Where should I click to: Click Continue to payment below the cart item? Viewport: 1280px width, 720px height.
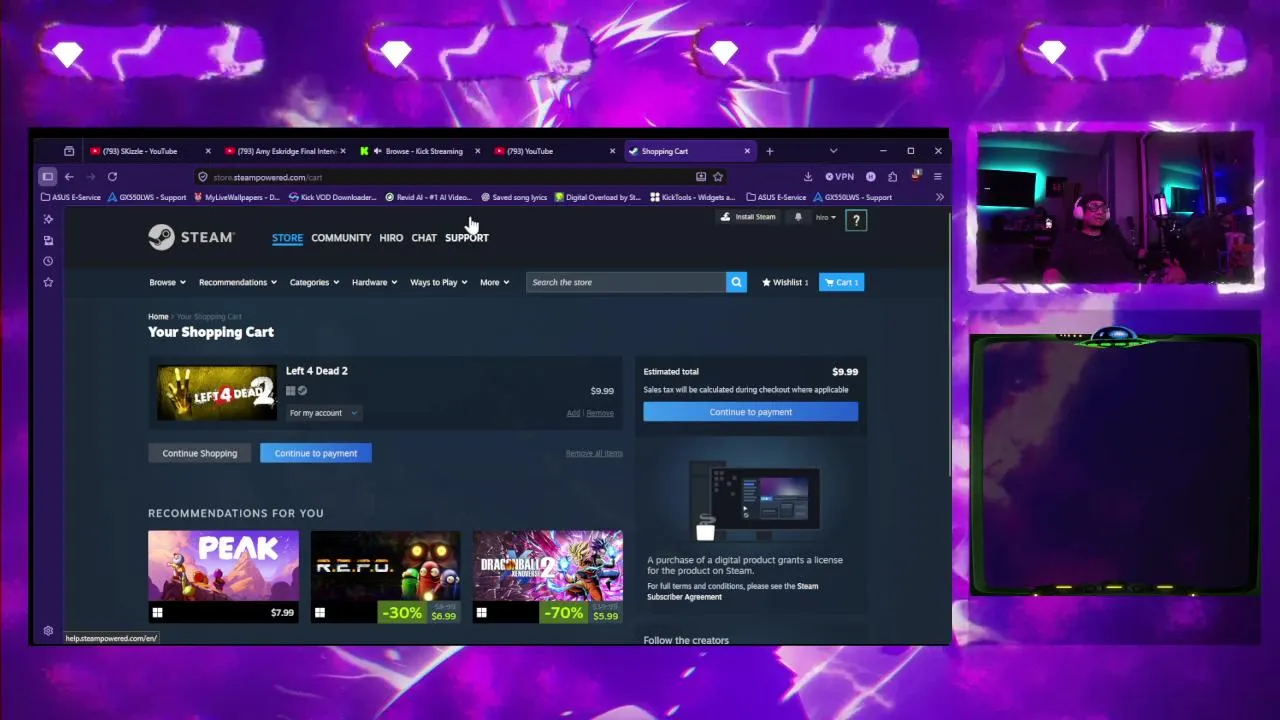pos(316,453)
